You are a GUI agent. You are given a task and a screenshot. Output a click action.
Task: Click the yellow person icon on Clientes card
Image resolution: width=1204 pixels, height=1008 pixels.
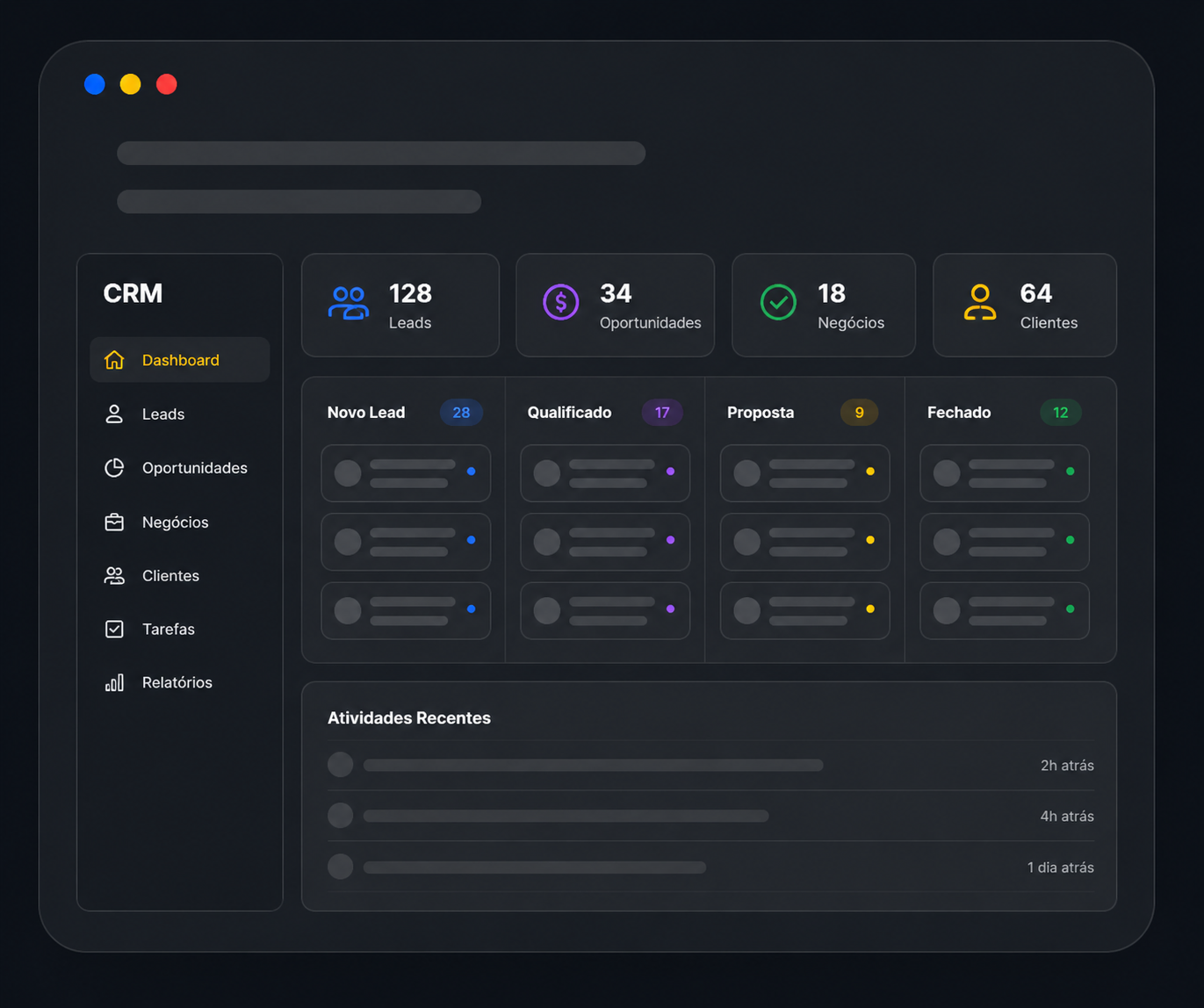980,302
